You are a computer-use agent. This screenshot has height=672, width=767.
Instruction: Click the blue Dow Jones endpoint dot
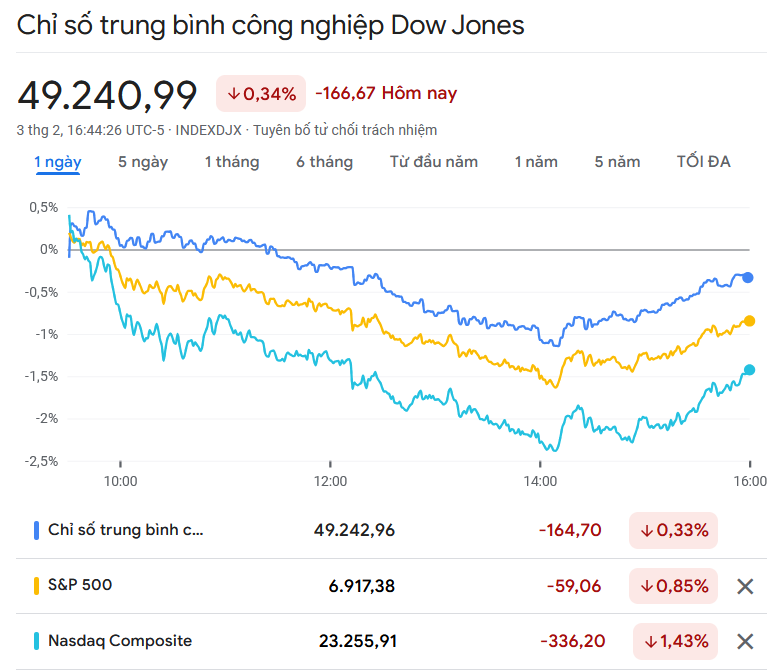748,278
